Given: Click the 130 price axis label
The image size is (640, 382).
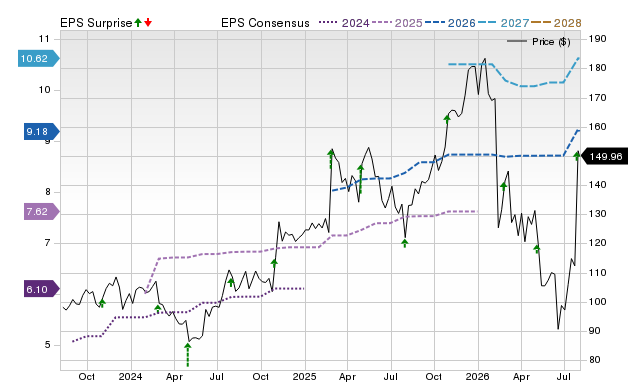Looking at the screenshot, I should [x=598, y=214].
